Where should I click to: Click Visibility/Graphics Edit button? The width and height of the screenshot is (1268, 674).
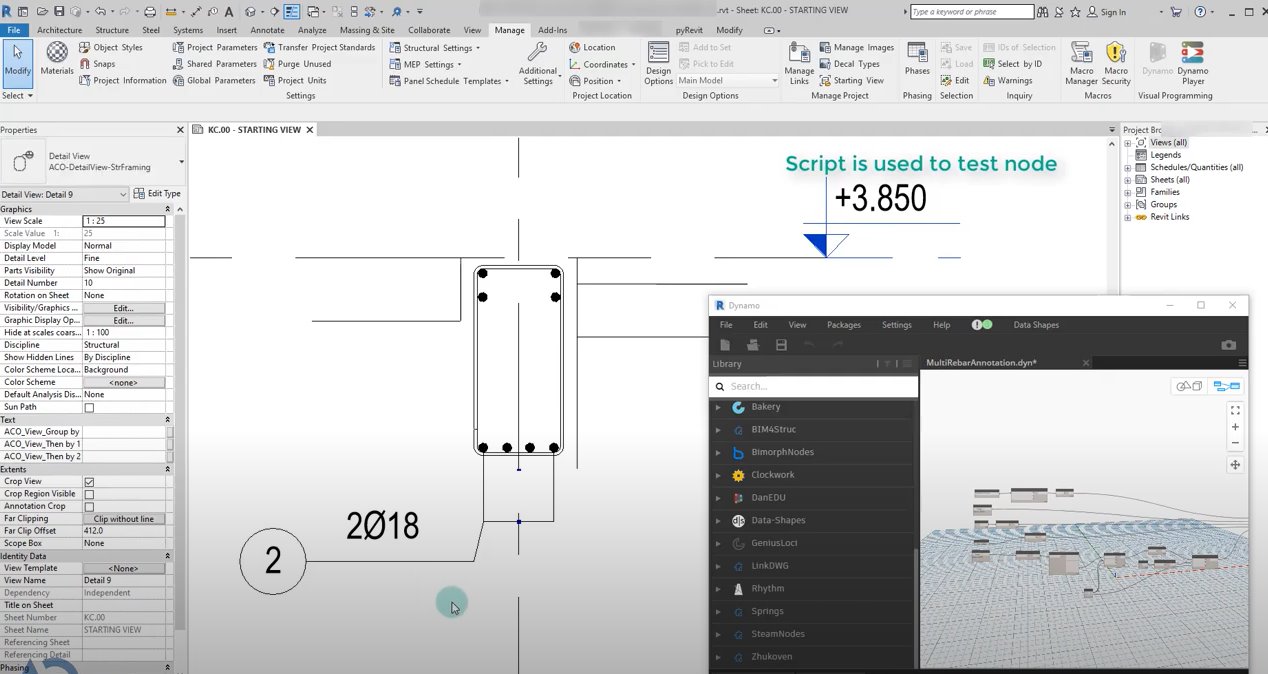click(123, 308)
